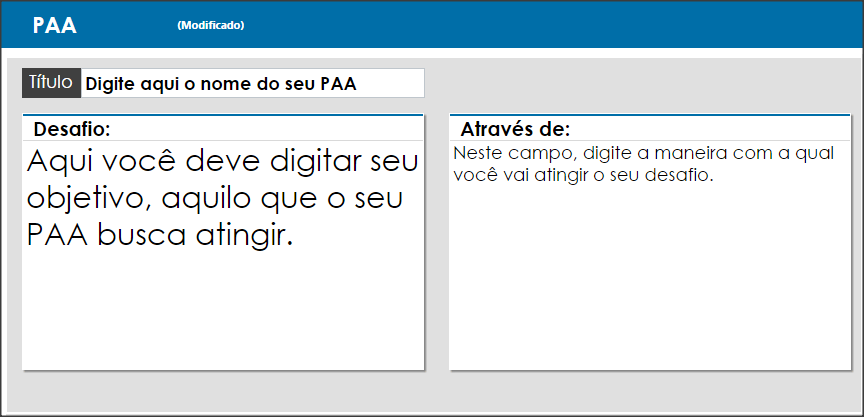Click the empty right side of blue header bar
This screenshot has height=417, width=864.
[x=551, y=25]
